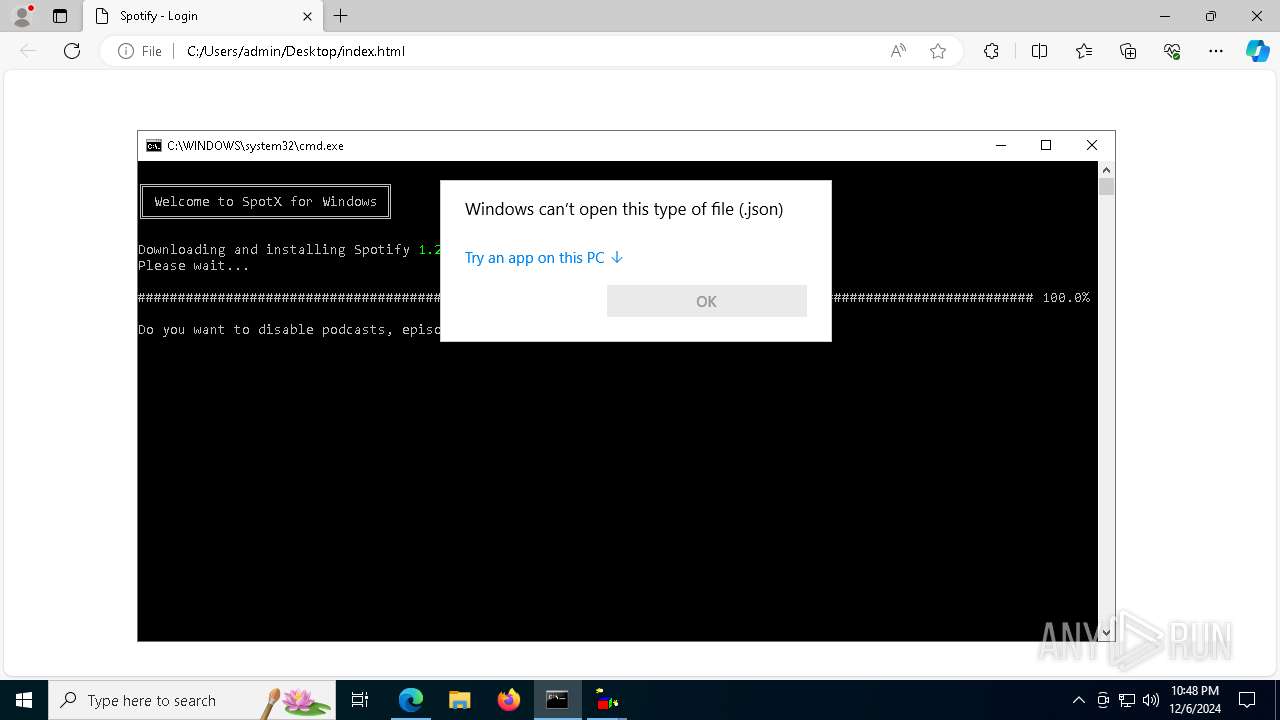Click the taskbar search box
The height and width of the screenshot is (720, 1280).
click(192, 700)
